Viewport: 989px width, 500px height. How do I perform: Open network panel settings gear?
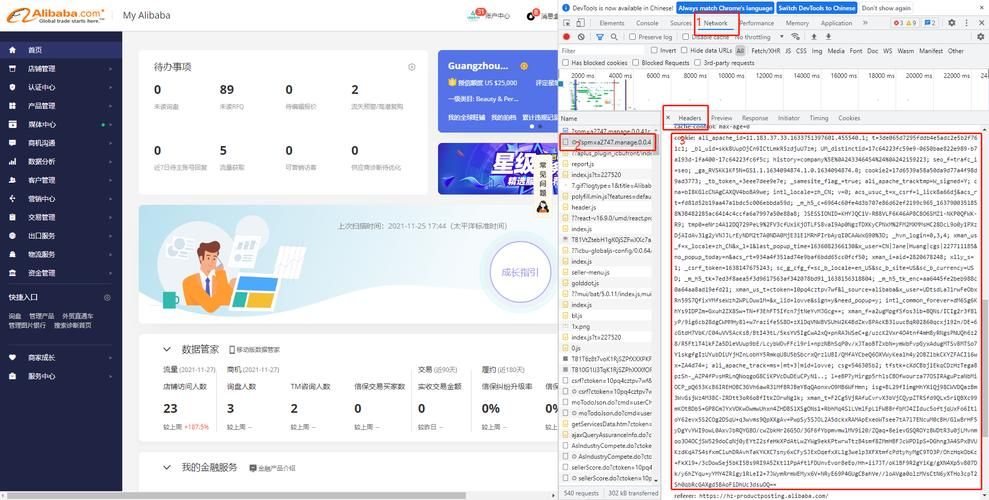tap(980, 37)
